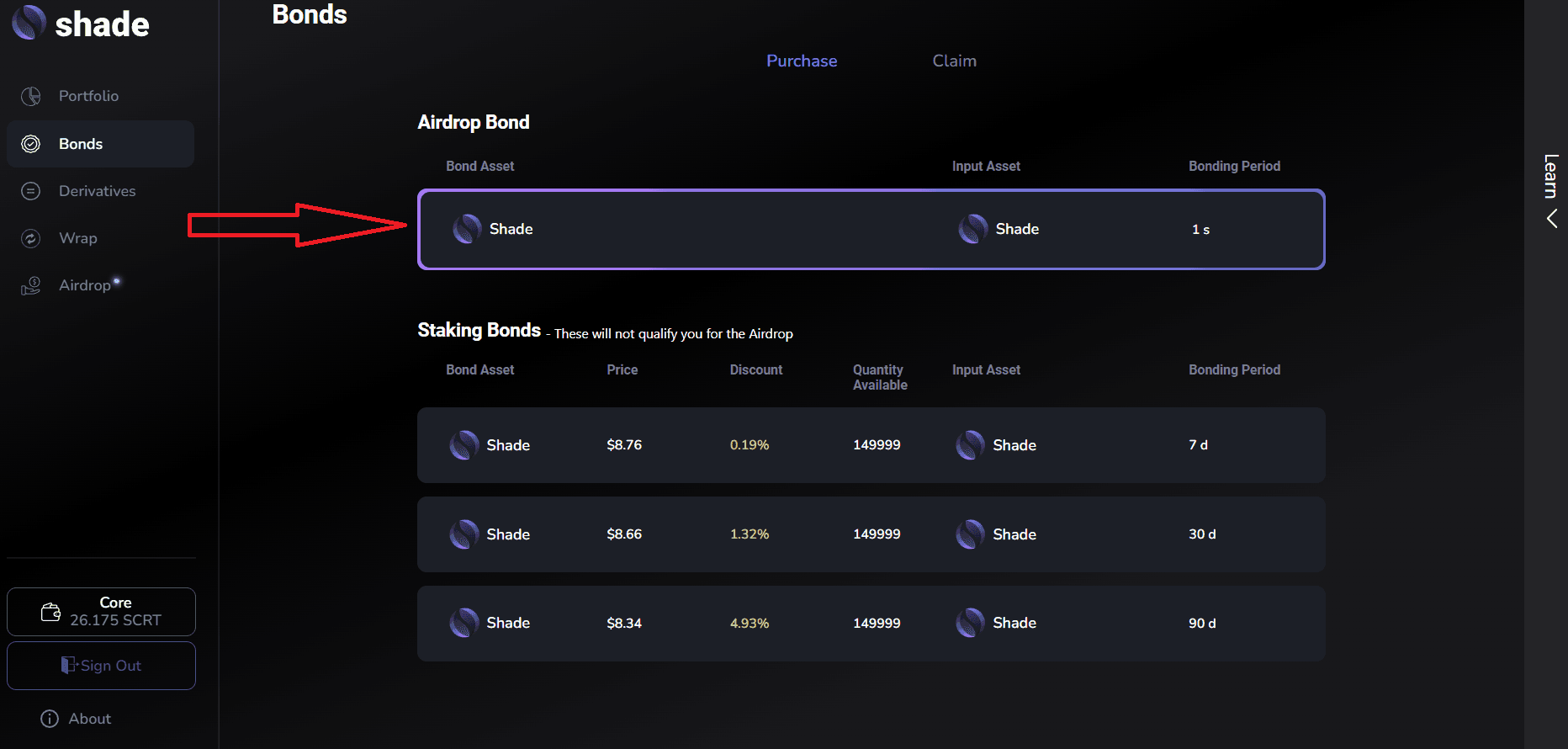Screen dimensions: 1568x749
Task: Click the Portfolio pie chart icon
Action: click(31, 96)
